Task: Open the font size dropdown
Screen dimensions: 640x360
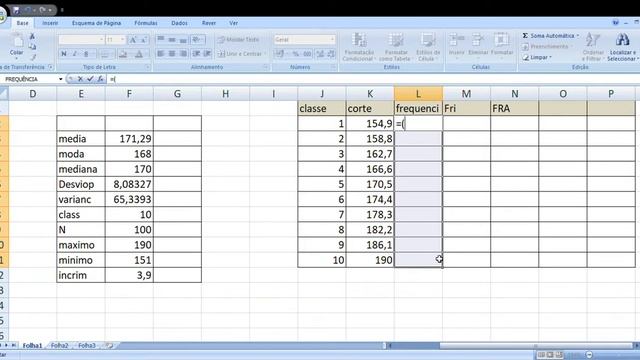Action: point(122,40)
